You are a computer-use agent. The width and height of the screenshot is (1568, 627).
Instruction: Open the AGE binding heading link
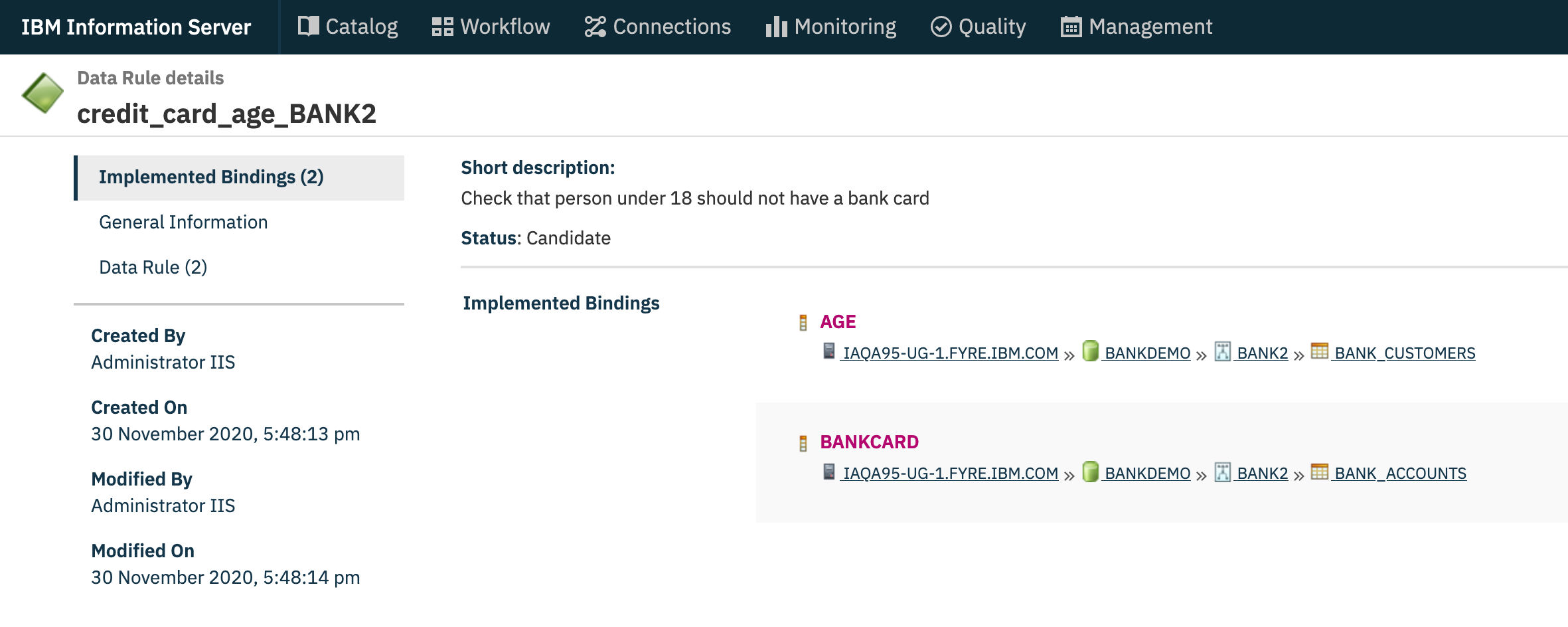pos(838,322)
